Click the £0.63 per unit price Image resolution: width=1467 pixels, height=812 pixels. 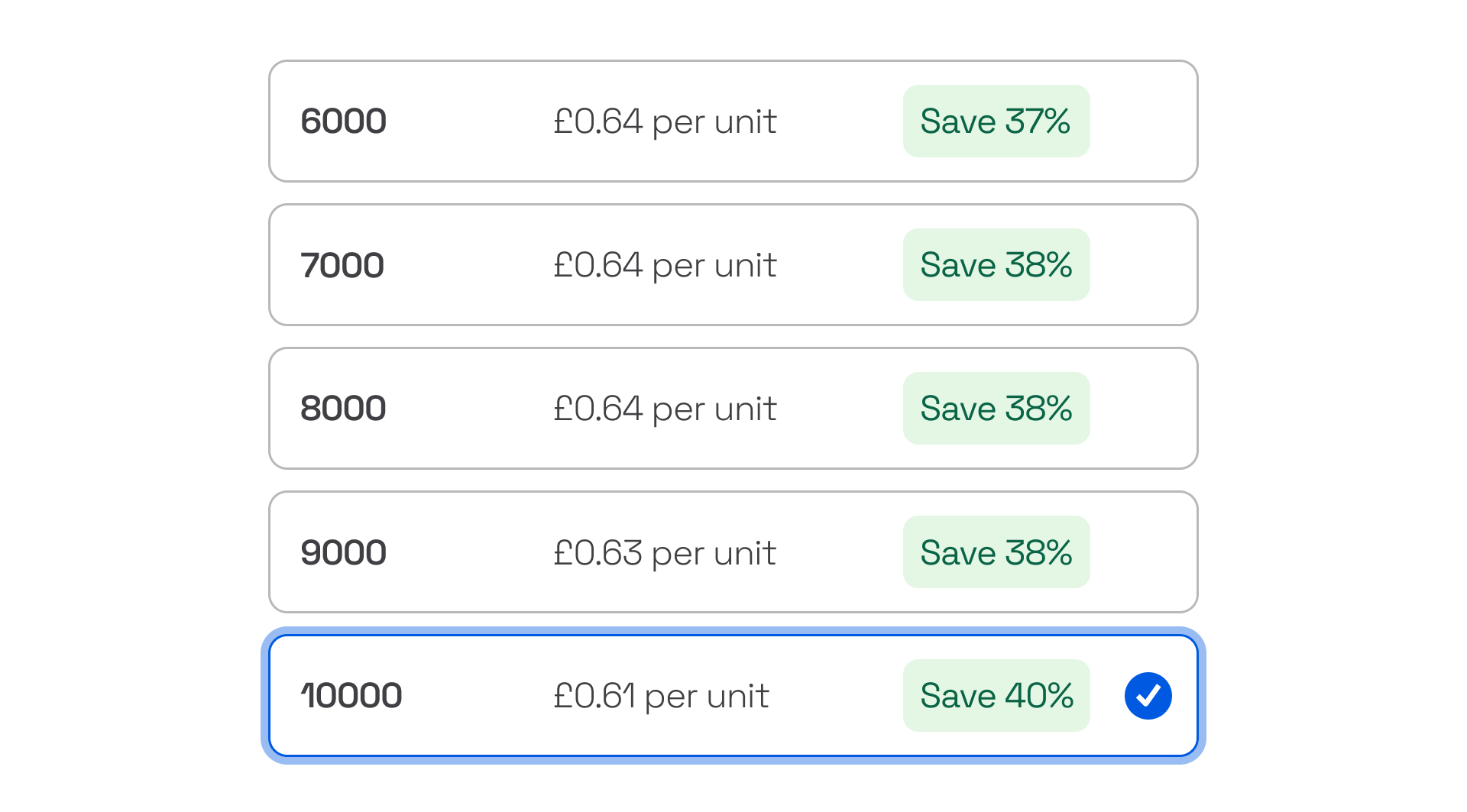tap(664, 553)
